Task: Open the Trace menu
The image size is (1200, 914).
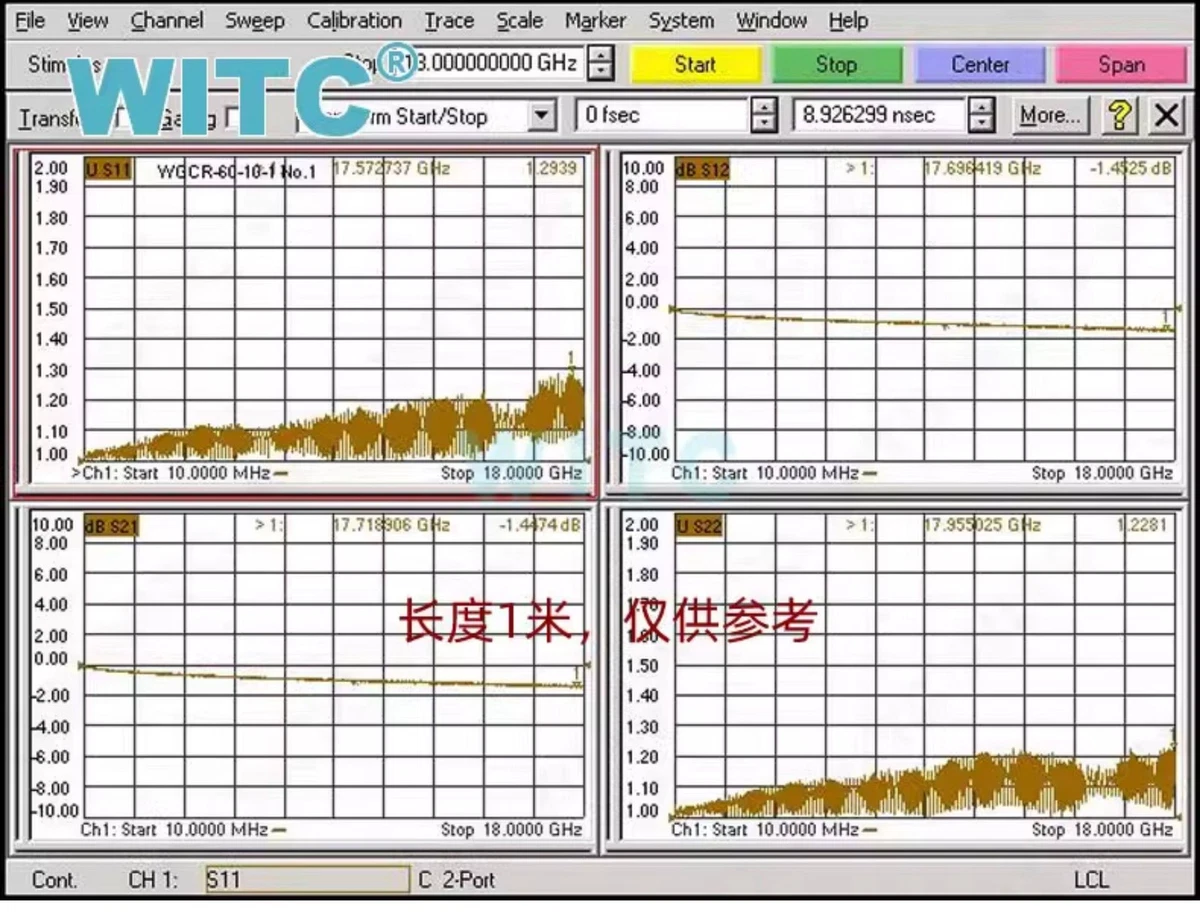Action: tap(449, 20)
